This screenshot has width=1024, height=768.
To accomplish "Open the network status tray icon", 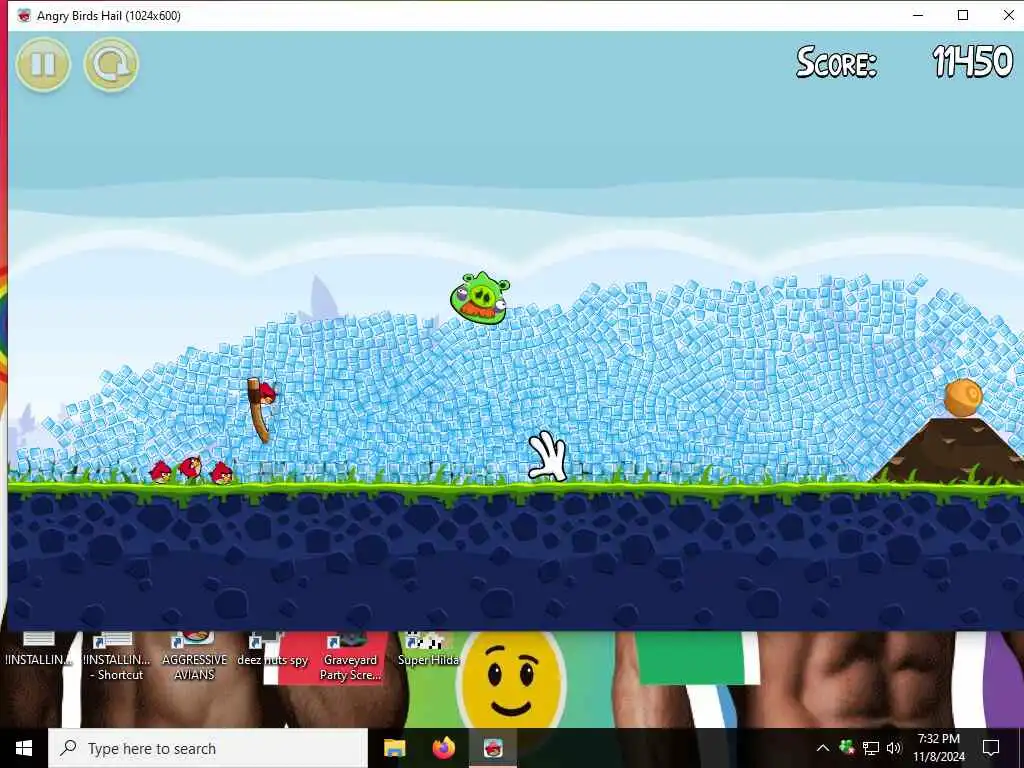I will pyautogui.click(x=871, y=748).
